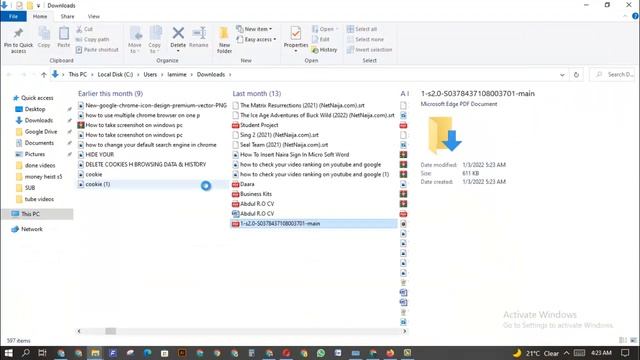Open Task View on taskbar
Viewport: 640px width, 360px height.
coord(42,353)
